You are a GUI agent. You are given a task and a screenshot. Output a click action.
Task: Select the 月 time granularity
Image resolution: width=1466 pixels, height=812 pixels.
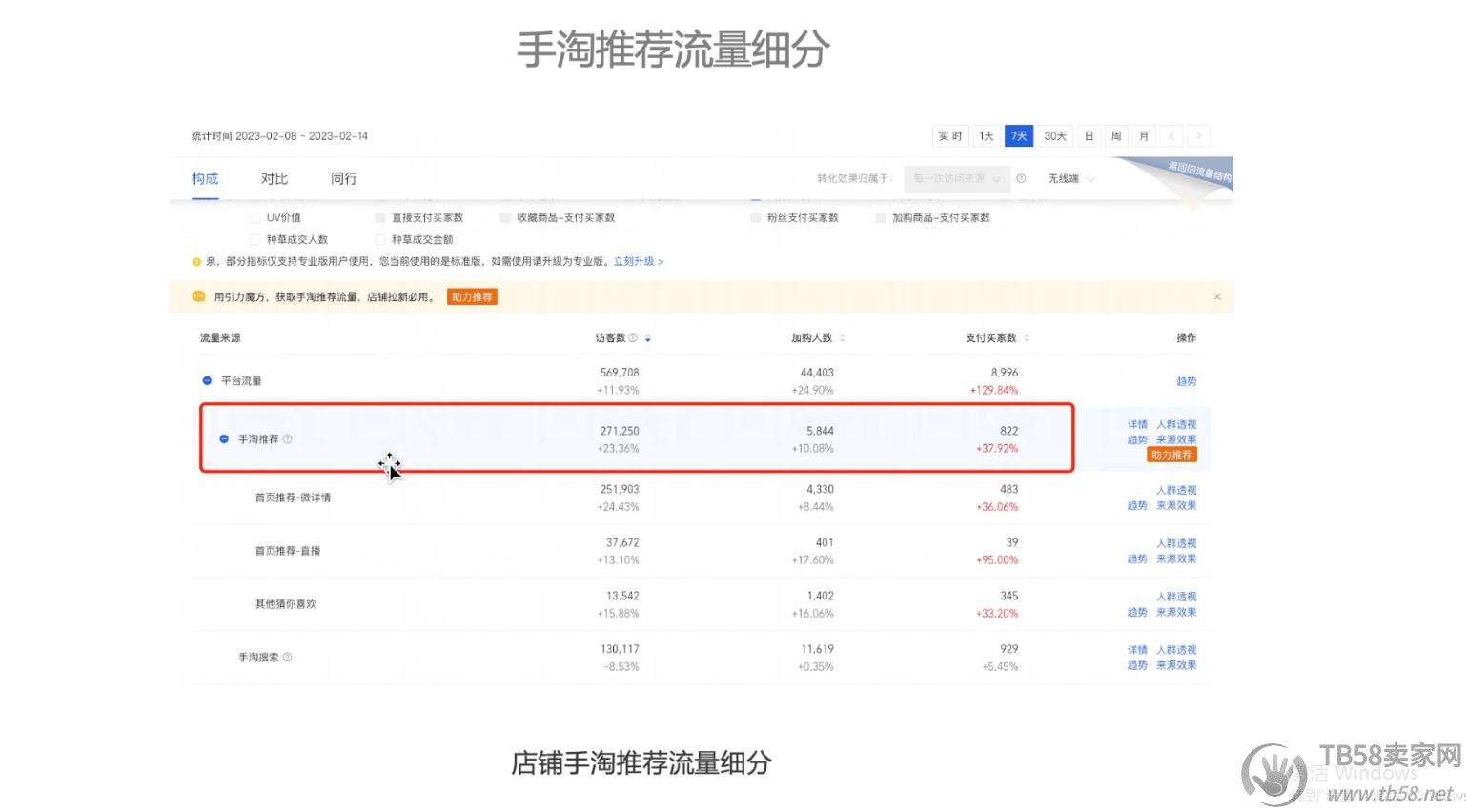point(1144,136)
